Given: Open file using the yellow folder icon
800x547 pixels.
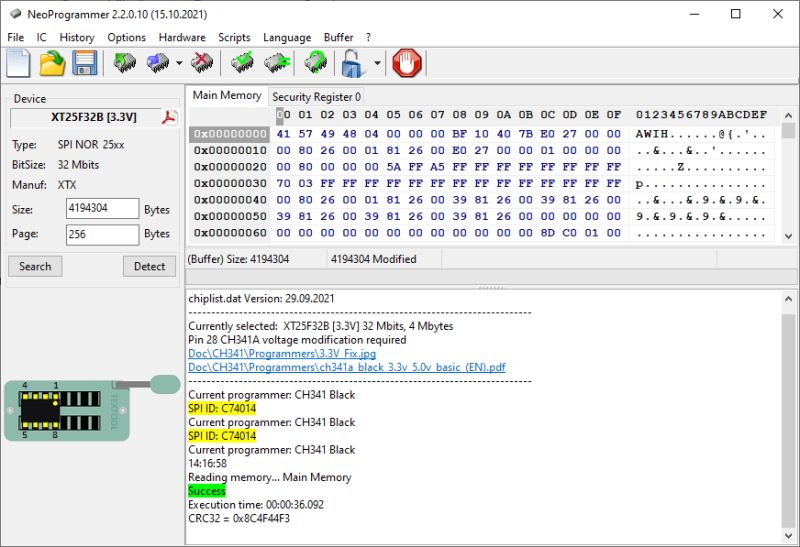Looking at the screenshot, I should (x=53, y=63).
